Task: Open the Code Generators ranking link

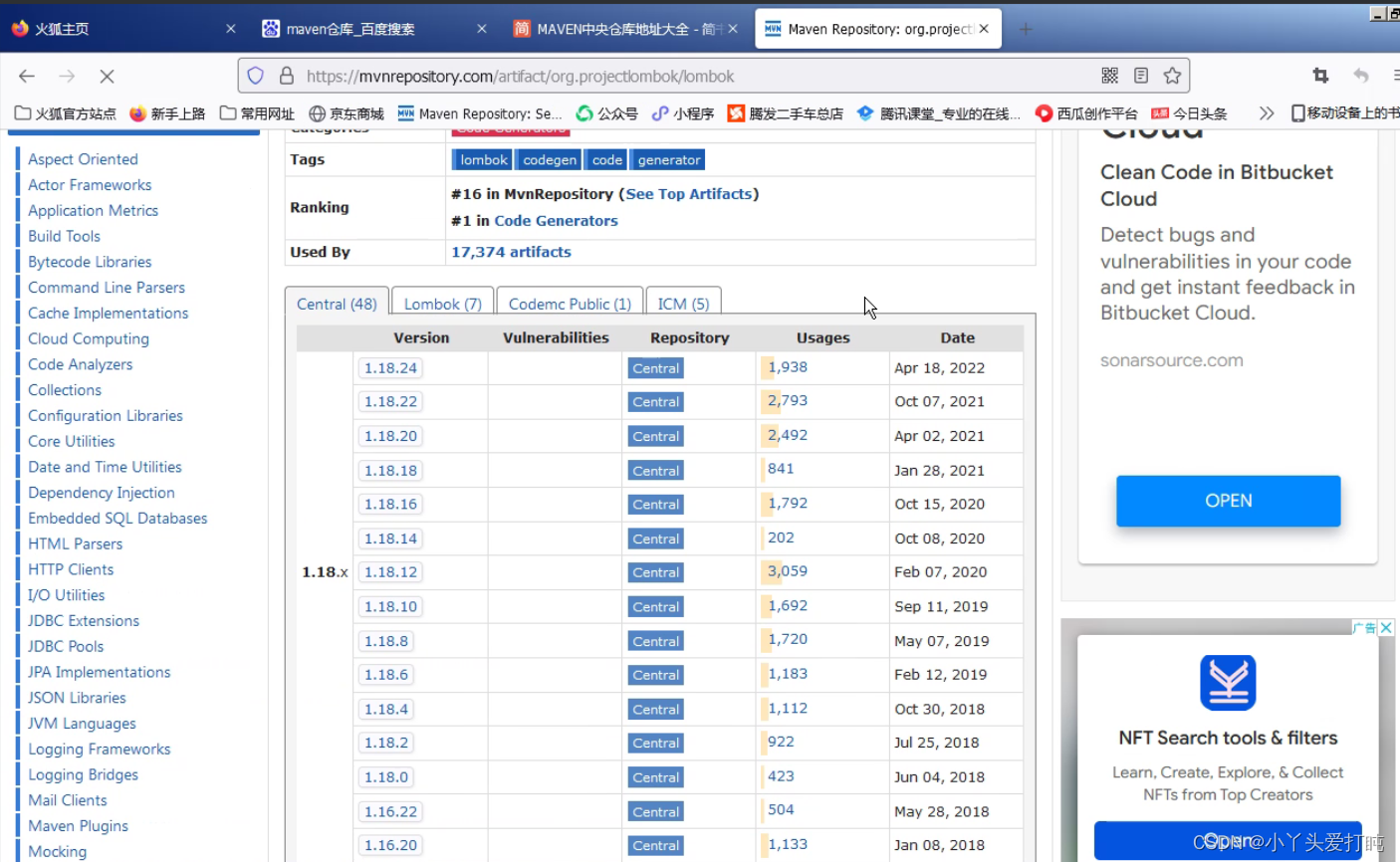Action: pyautogui.click(x=556, y=221)
